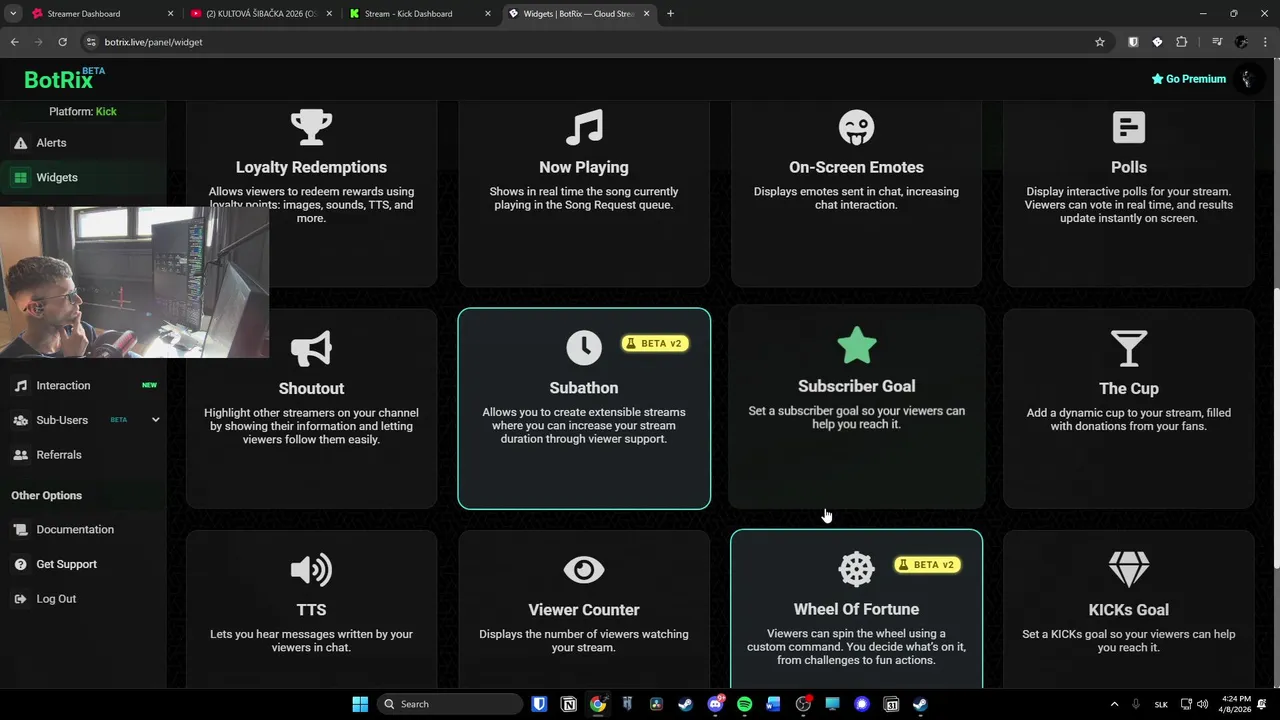This screenshot has height=720, width=1280.
Task: Click the webcam overlay thumbnail
Action: click(x=134, y=282)
